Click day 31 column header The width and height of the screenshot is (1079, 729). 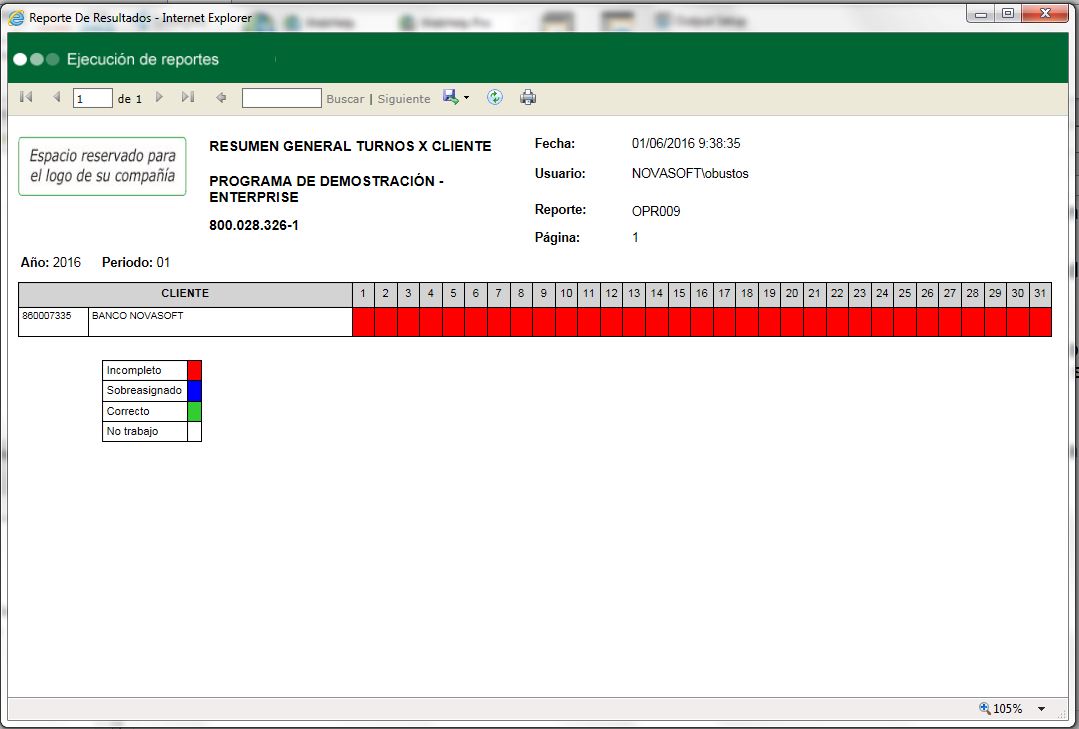[1040, 294]
